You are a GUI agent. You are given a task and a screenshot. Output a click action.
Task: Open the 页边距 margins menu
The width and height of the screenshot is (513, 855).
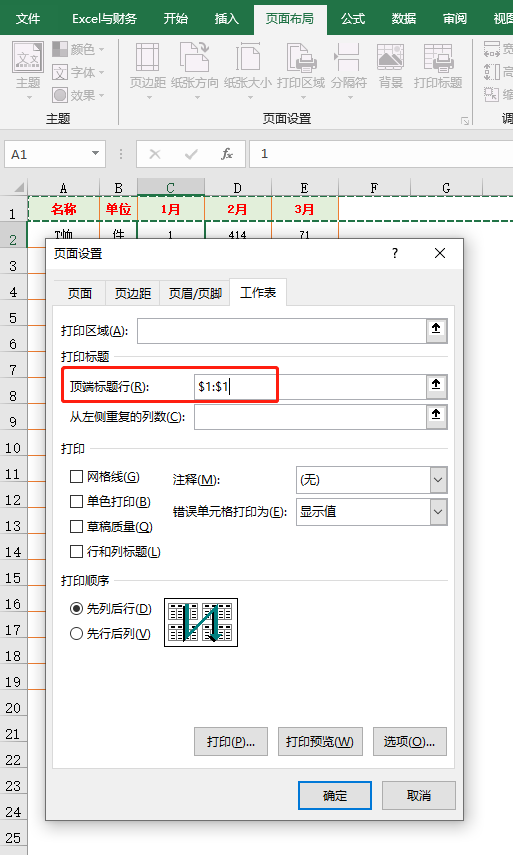pyautogui.click(x=148, y=70)
